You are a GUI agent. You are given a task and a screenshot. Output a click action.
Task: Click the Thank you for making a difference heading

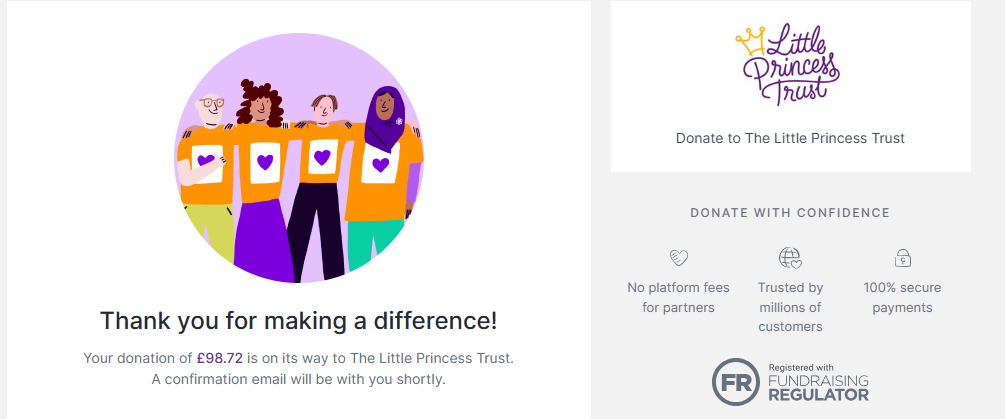[x=299, y=320]
